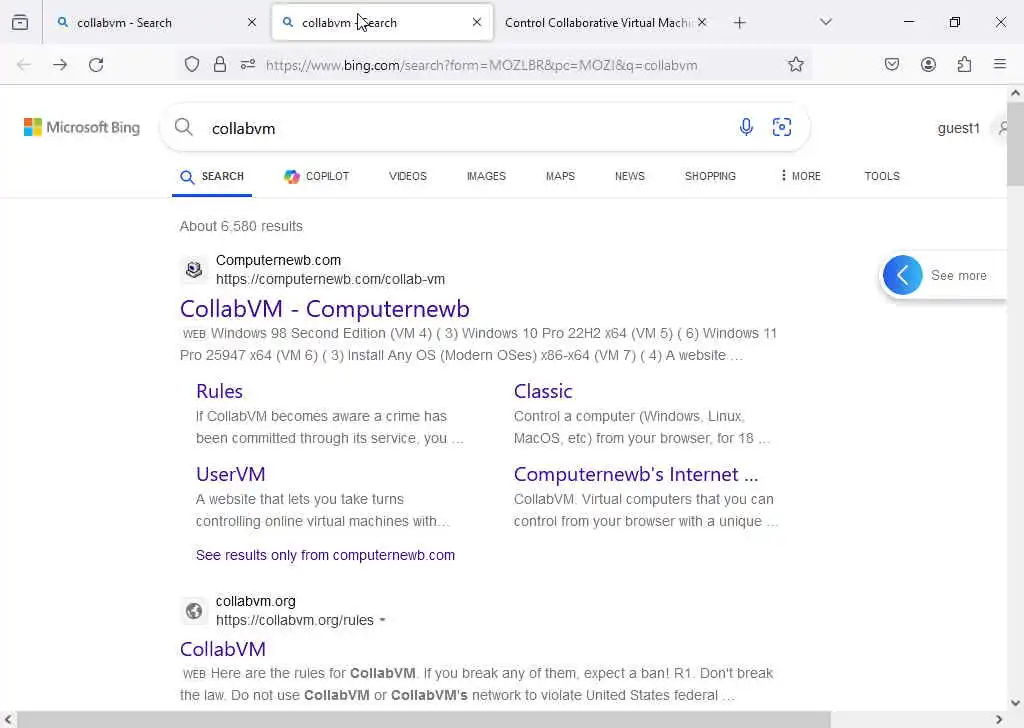Open the CollabVM collabvm.org result title
Image resolution: width=1024 pixels, height=728 pixels.
coord(223,649)
